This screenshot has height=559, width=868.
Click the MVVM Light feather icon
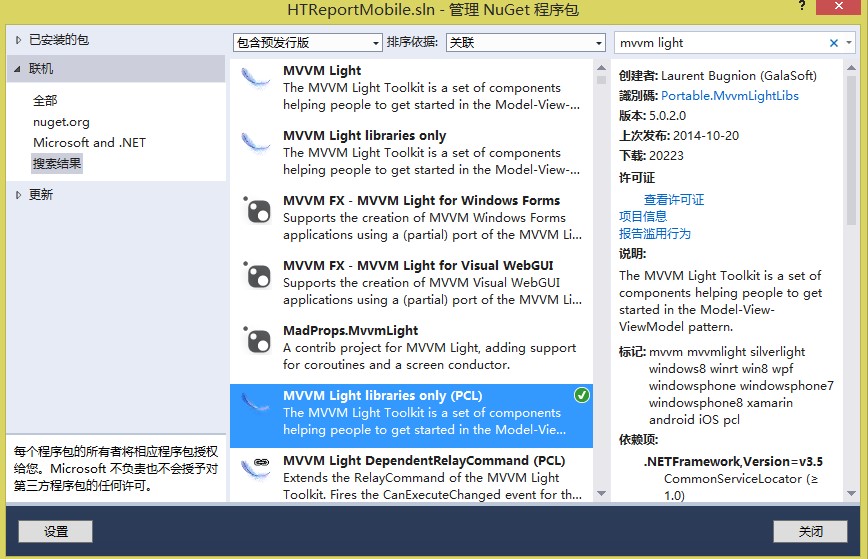[256, 79]
